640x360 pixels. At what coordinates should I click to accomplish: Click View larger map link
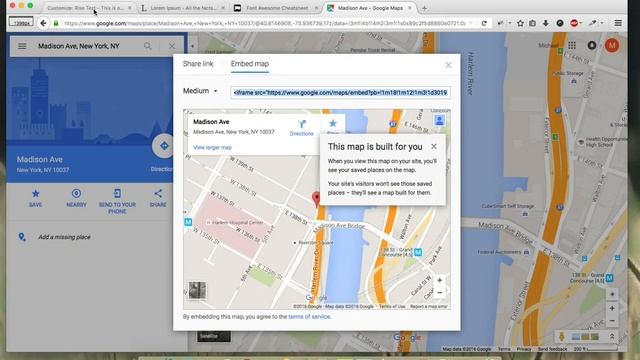coord(212,147)
